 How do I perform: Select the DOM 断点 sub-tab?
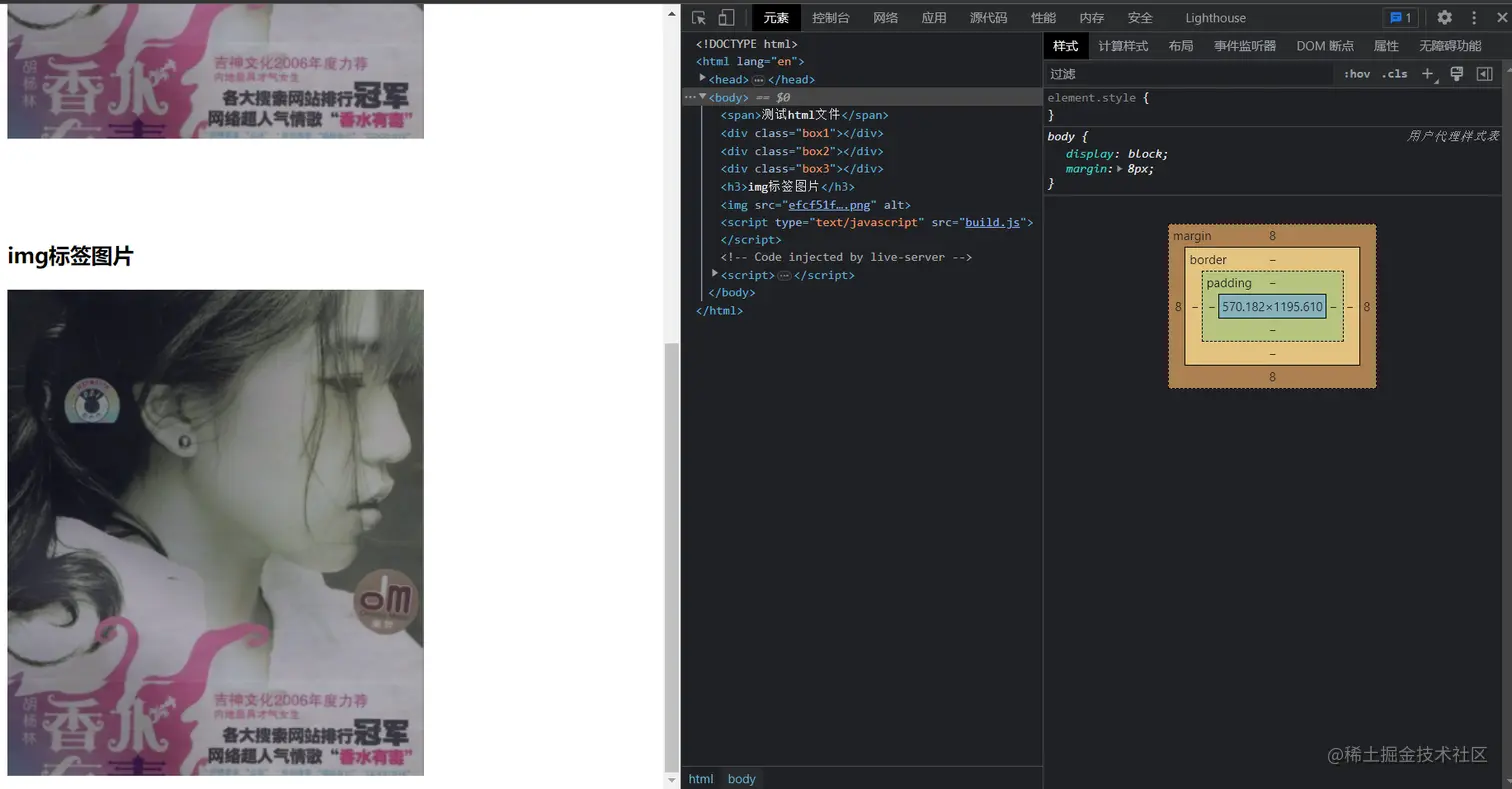(1325, 46)
